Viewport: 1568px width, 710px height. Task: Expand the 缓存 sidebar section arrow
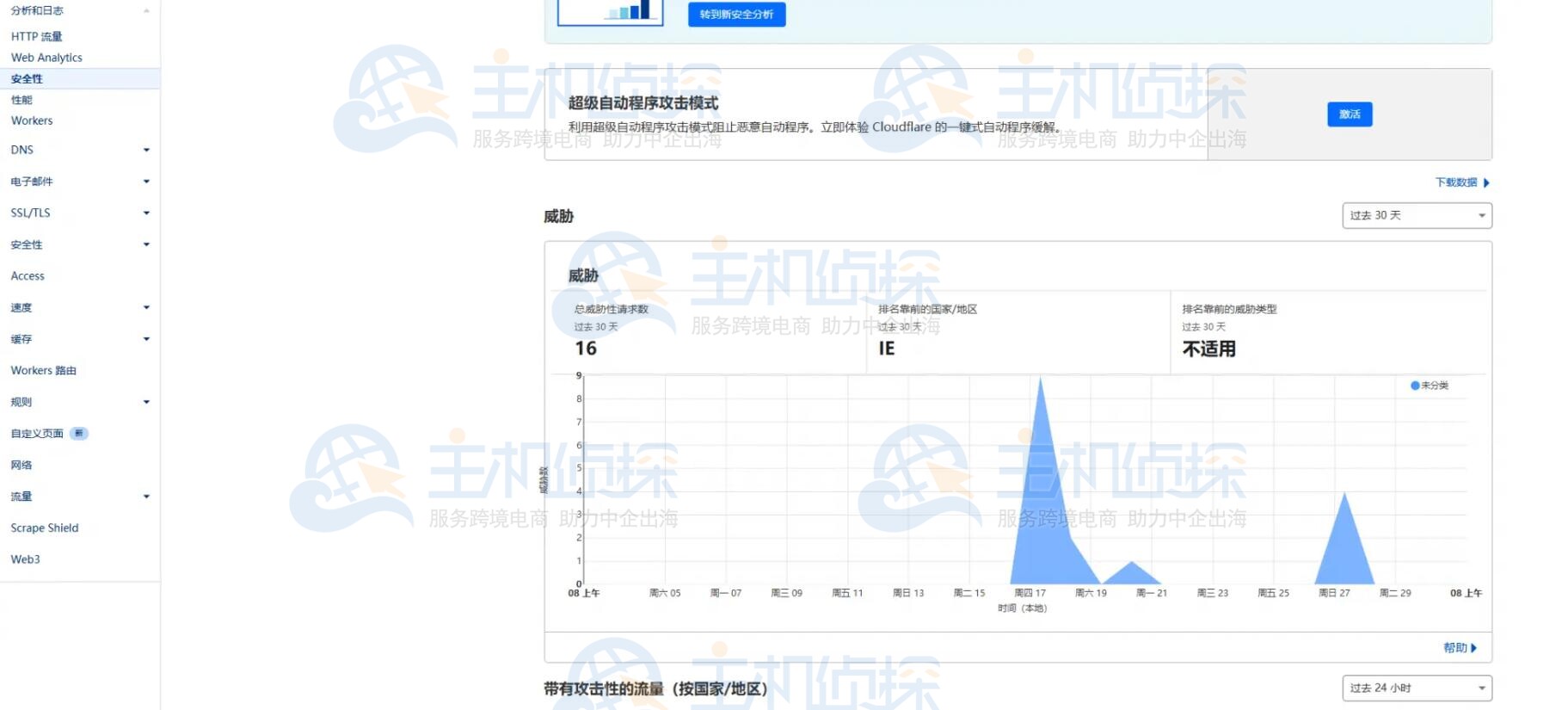pyautogui.click(x=146, y=339)
